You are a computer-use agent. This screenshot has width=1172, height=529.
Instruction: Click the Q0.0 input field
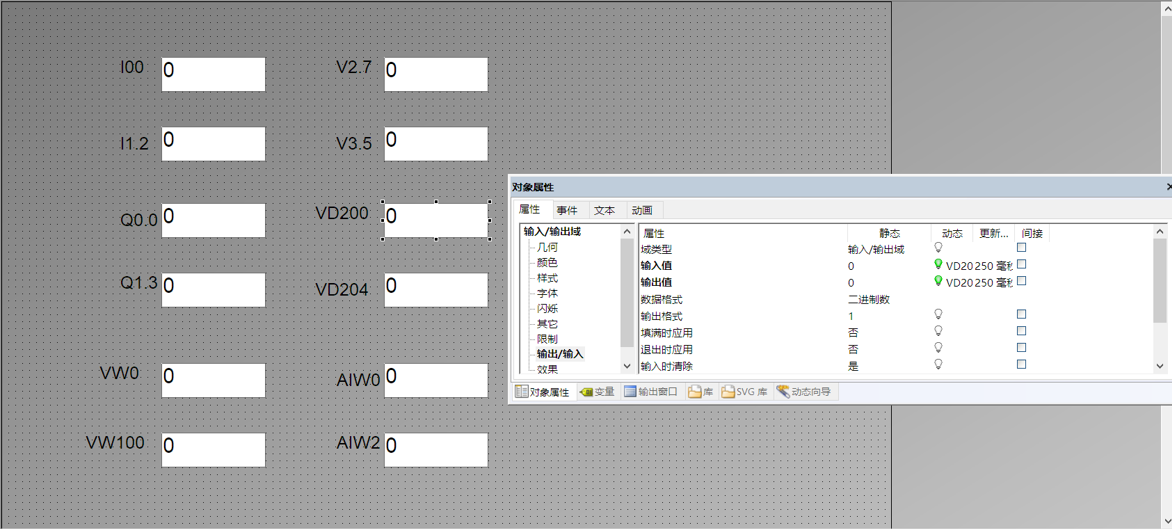pos(213,220)
